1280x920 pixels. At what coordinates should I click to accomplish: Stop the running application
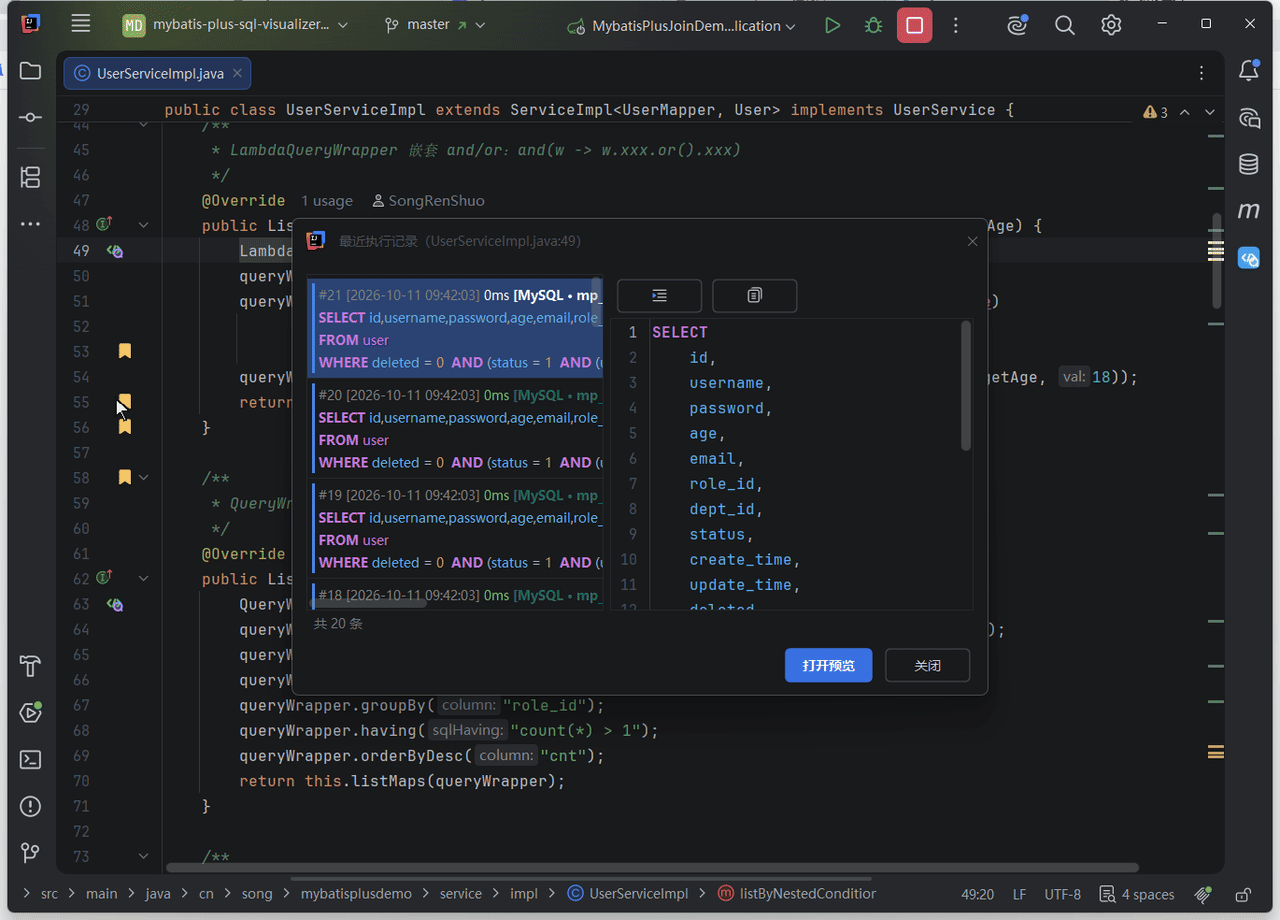point(914,26)
